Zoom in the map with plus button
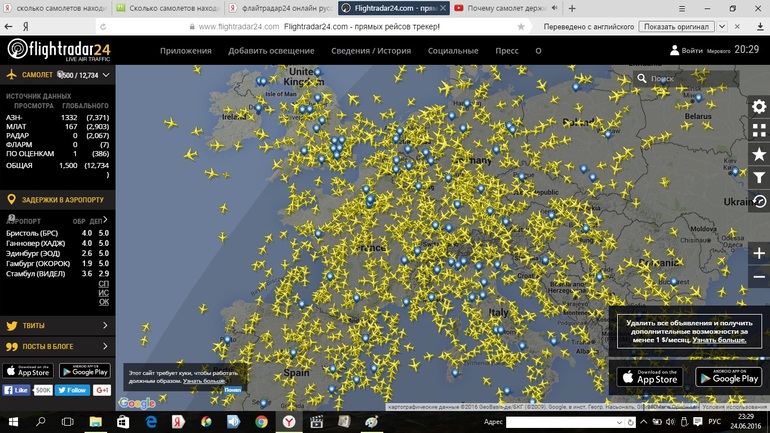The width and height of the screenshot is (770, 433). tap(759, 253)
